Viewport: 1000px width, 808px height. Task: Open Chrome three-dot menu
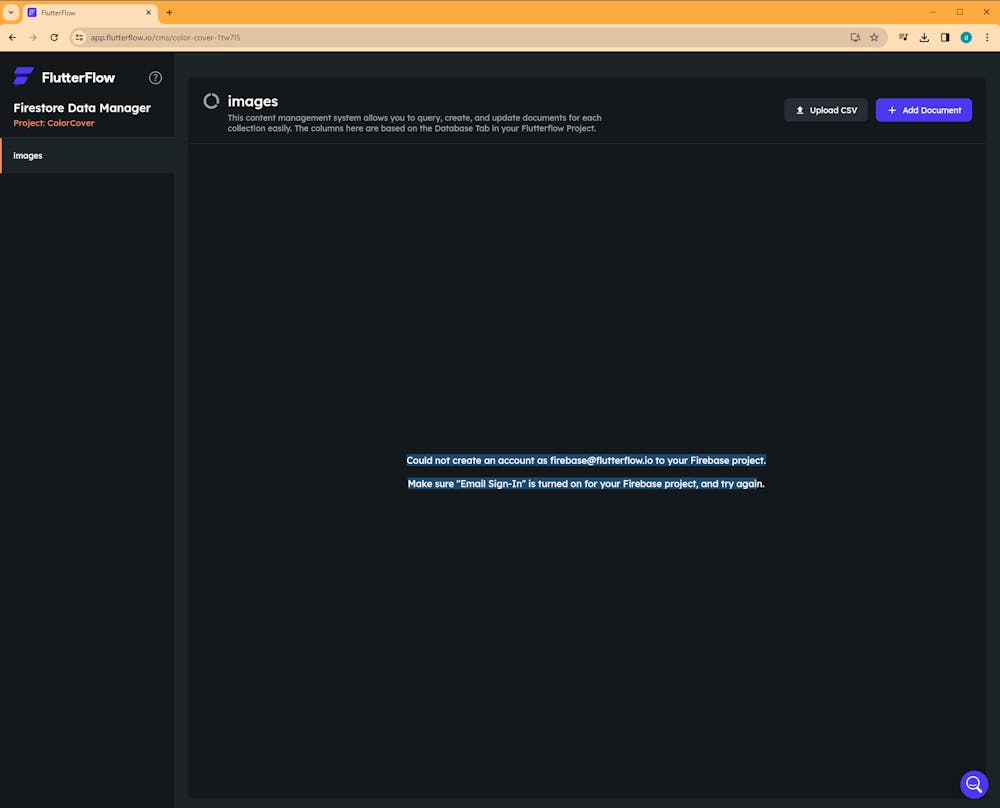[x=987, y=38]
